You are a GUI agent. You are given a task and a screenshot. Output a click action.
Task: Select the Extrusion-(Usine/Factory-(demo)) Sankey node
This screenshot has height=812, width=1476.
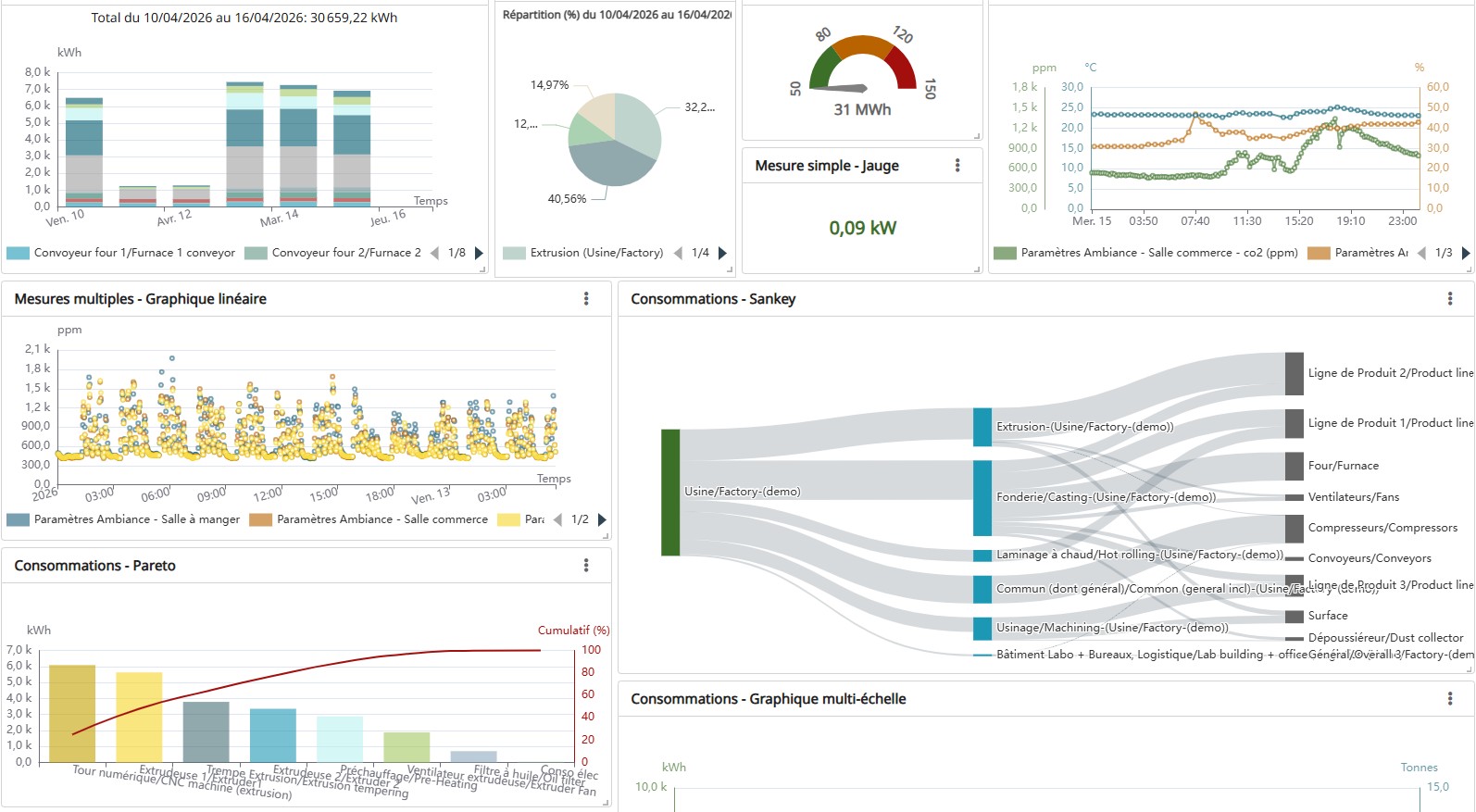(982, 427)
